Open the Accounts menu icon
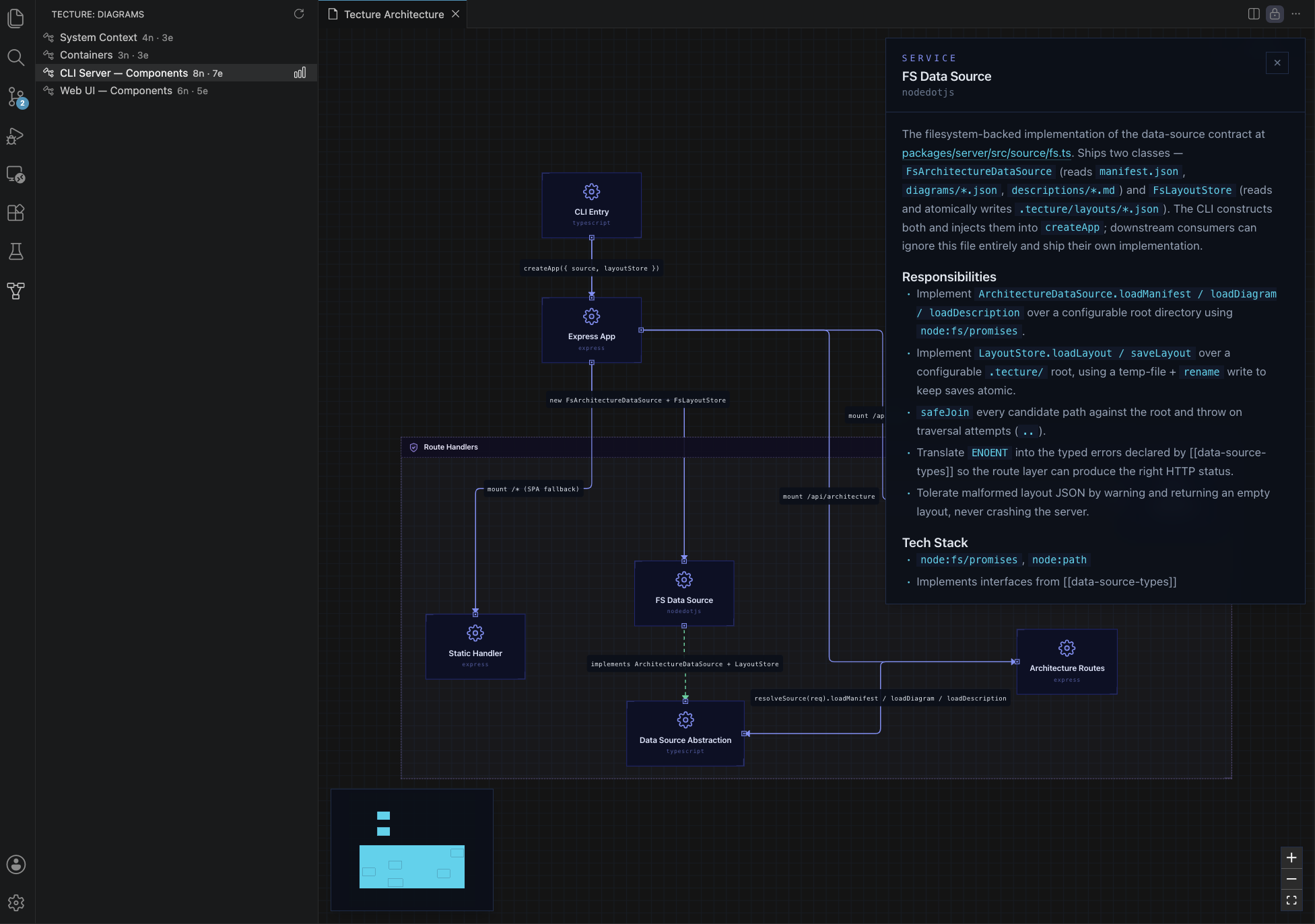This screenshot has height=924, width=1315. point(15,864)
